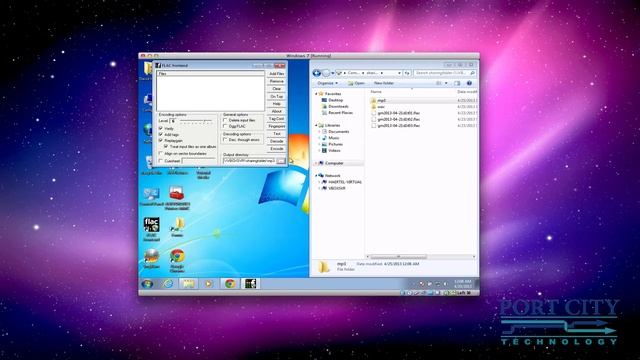This screenshot has width=640, height=360.
Task: Adjust the encoding Level slider
Action: point(196,121)
